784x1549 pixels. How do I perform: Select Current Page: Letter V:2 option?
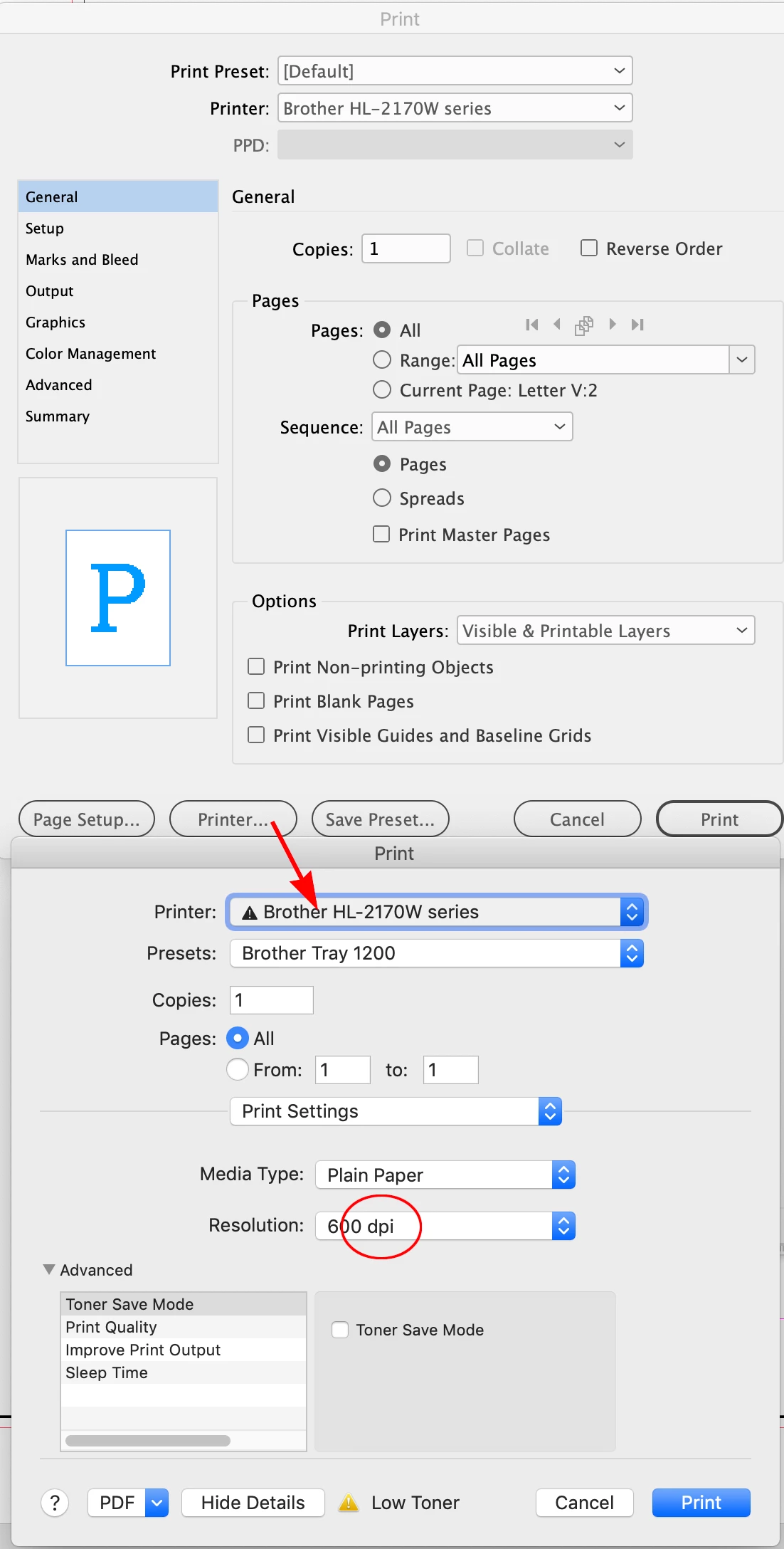(x=382, y=389)
